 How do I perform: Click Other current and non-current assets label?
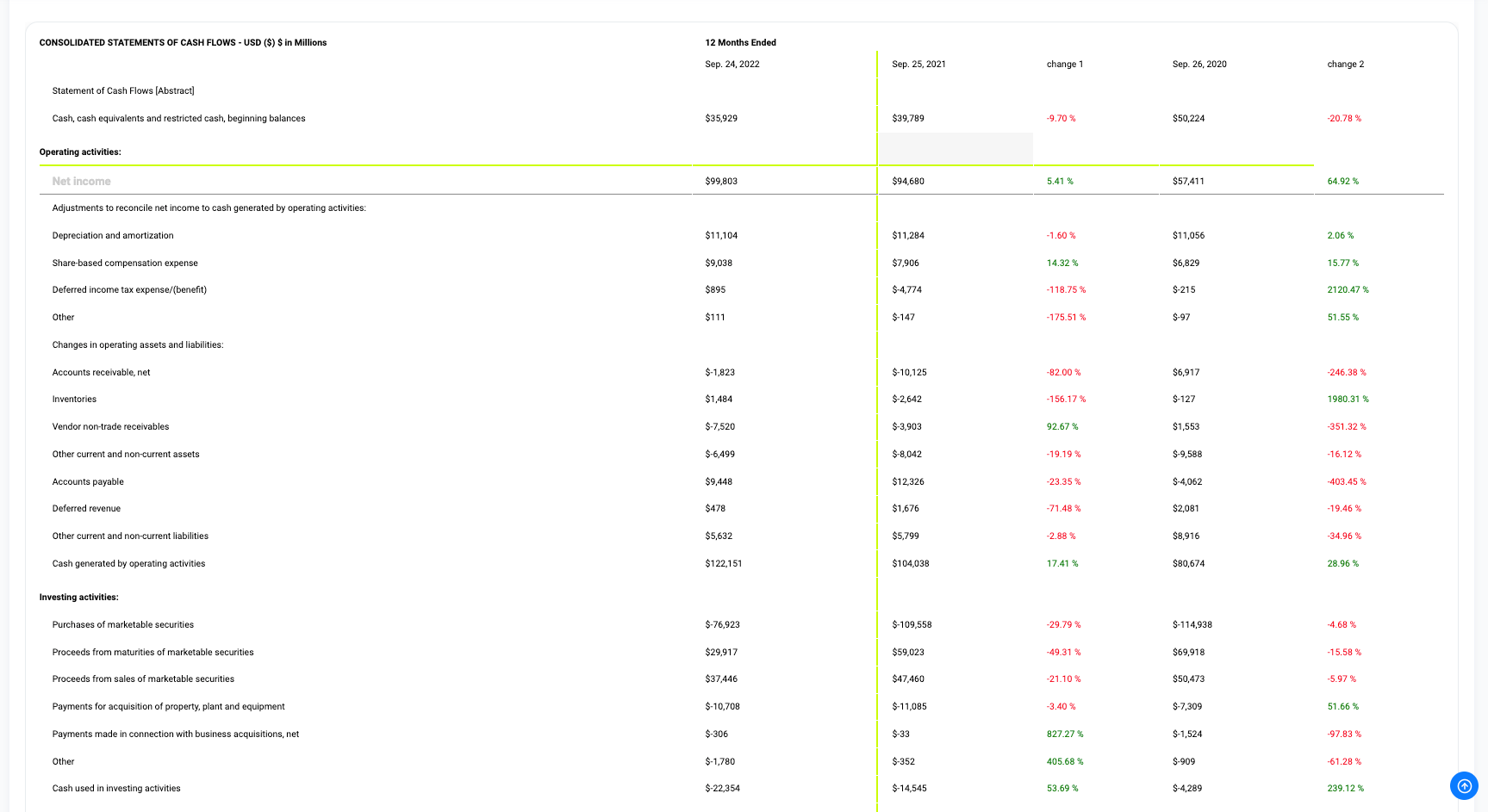coord(126,454)
